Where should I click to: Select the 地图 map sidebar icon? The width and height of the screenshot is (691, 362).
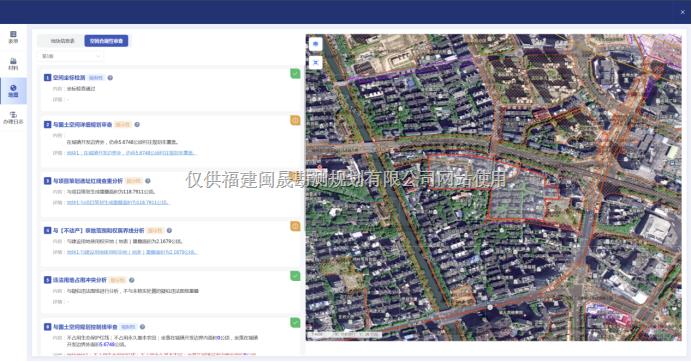click(13, 91)
